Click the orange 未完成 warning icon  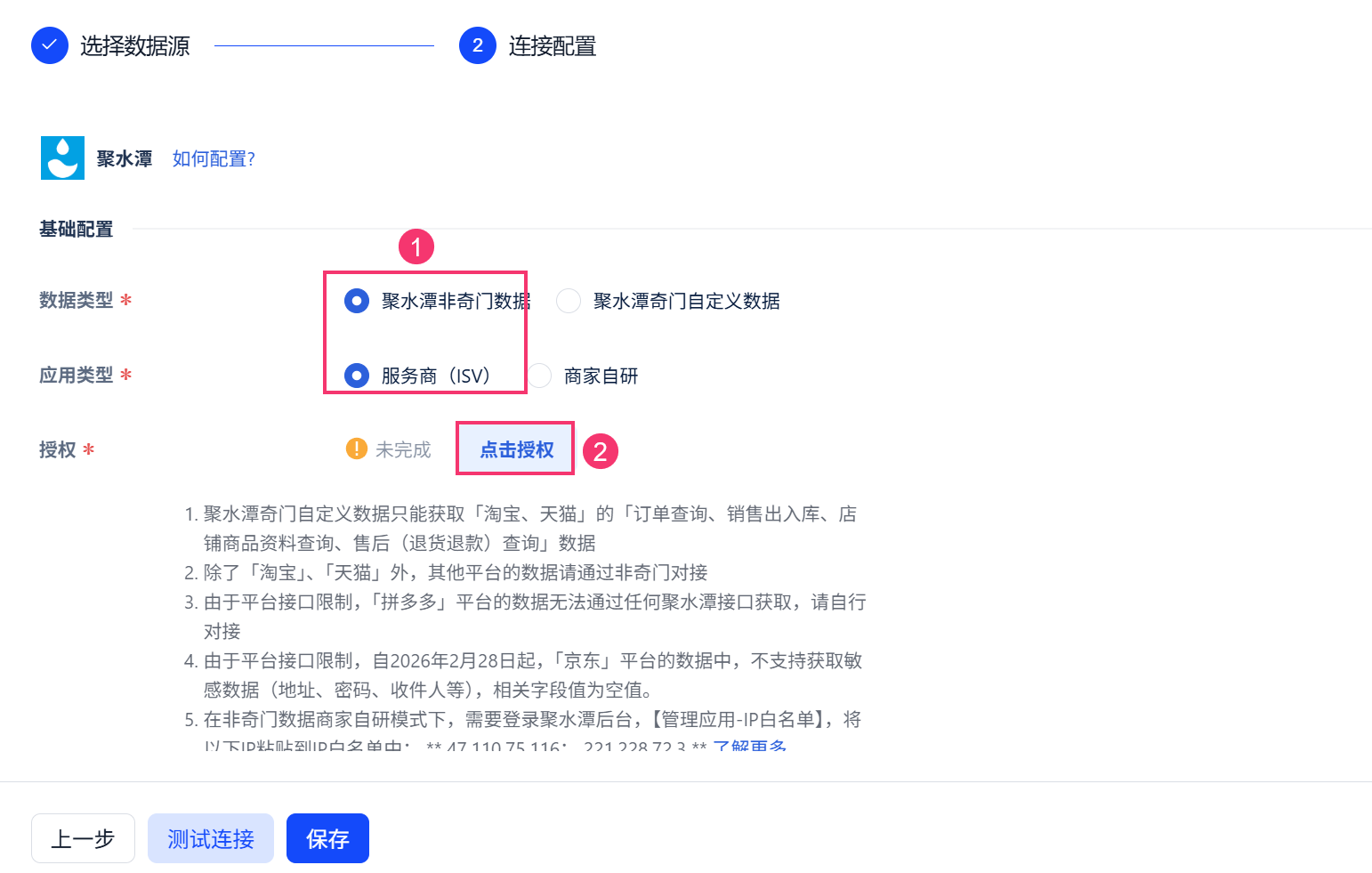tap(357, 449)
